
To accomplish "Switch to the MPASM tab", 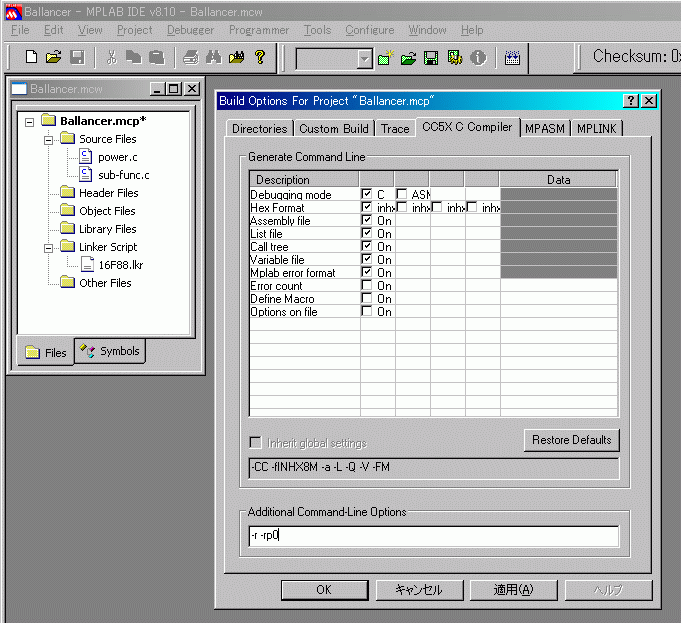I will click(545, 129).
